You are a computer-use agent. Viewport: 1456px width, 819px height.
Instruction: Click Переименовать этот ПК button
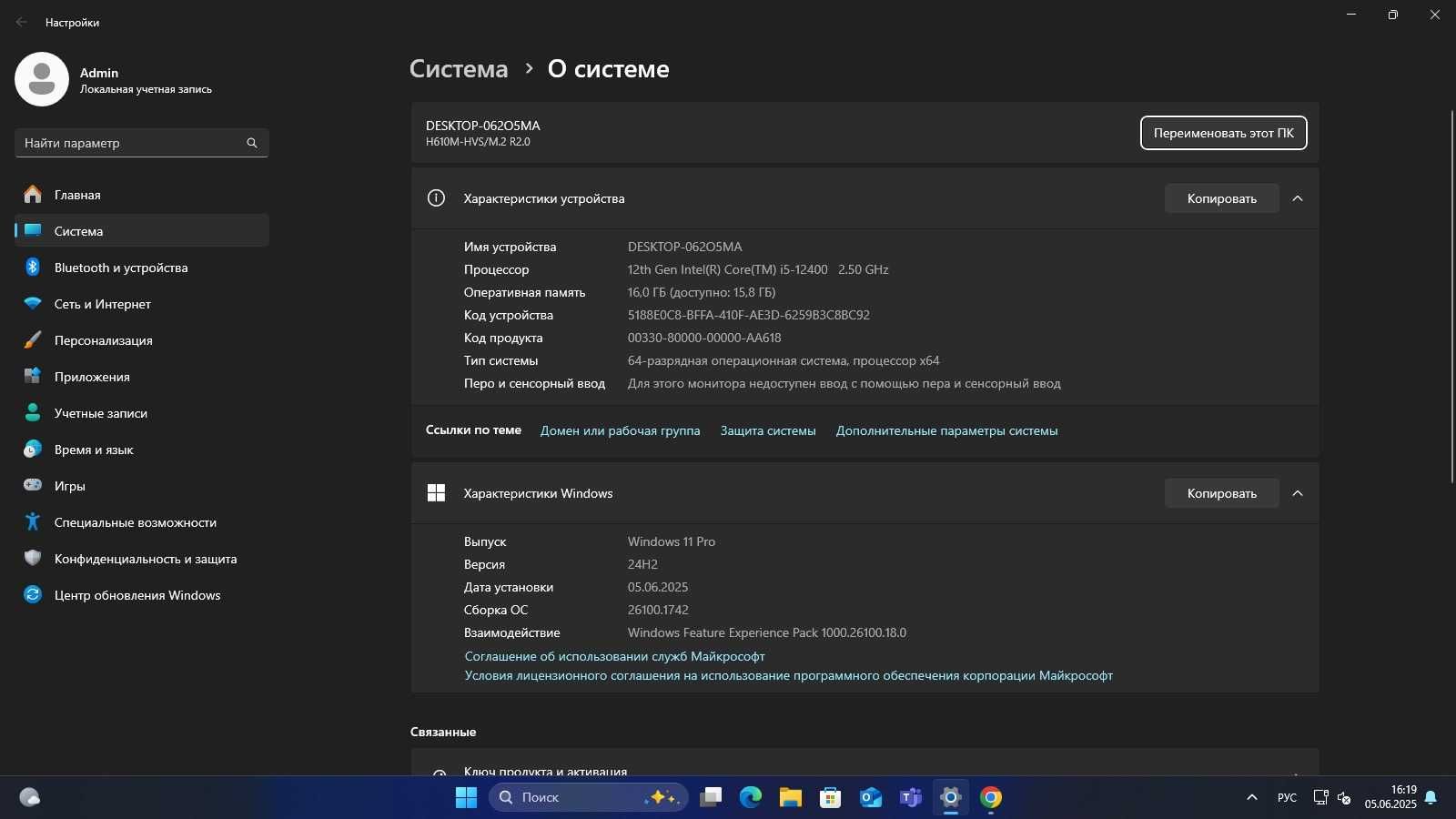[1224, 133]
